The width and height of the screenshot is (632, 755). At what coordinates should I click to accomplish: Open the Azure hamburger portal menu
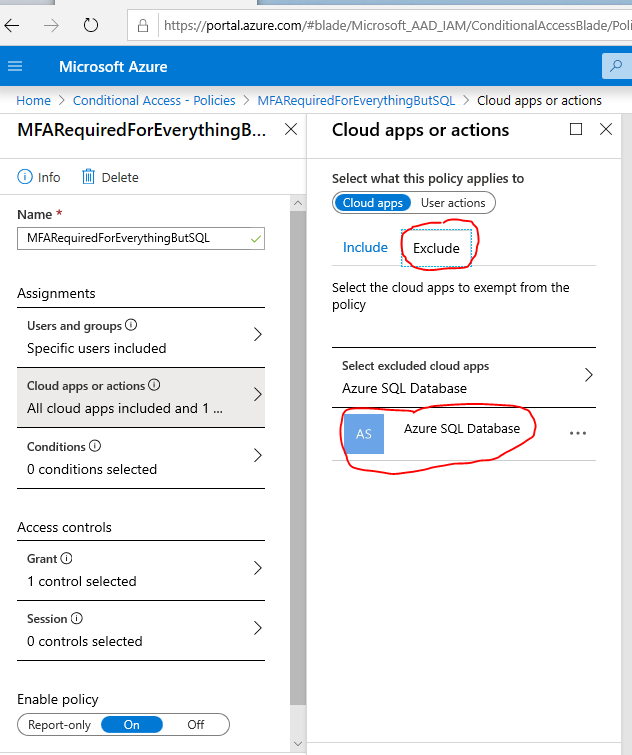15,66
